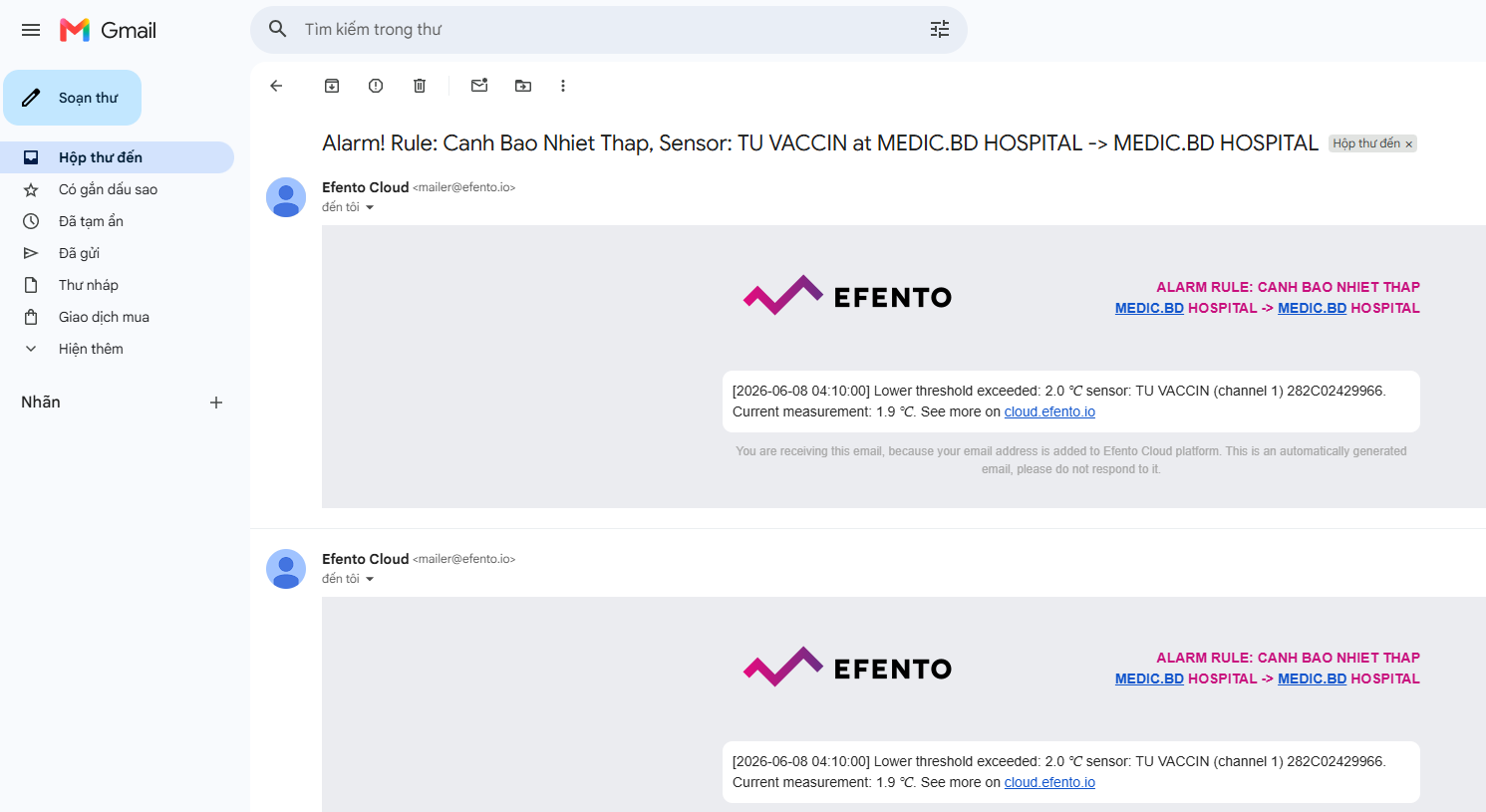Screen dimensions: 1486x812
Task: Click sender name Efento Cloud in second message
Action: point(365,559)
